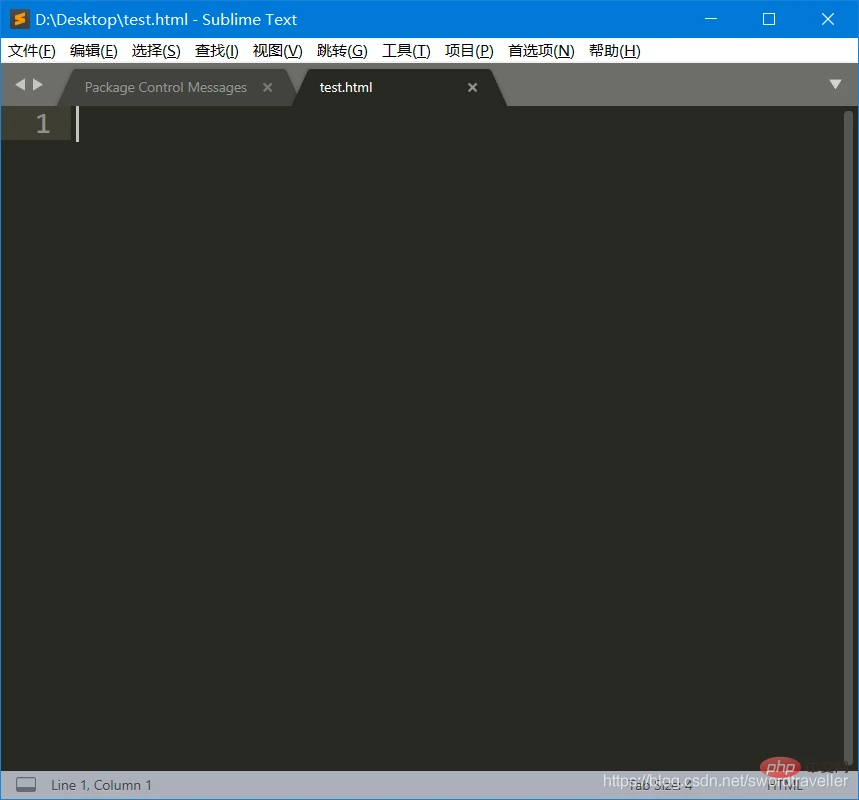The image size is (859, 800).
Task: Open the Tab Size selector in status bar
Action: tap(660, 786)
